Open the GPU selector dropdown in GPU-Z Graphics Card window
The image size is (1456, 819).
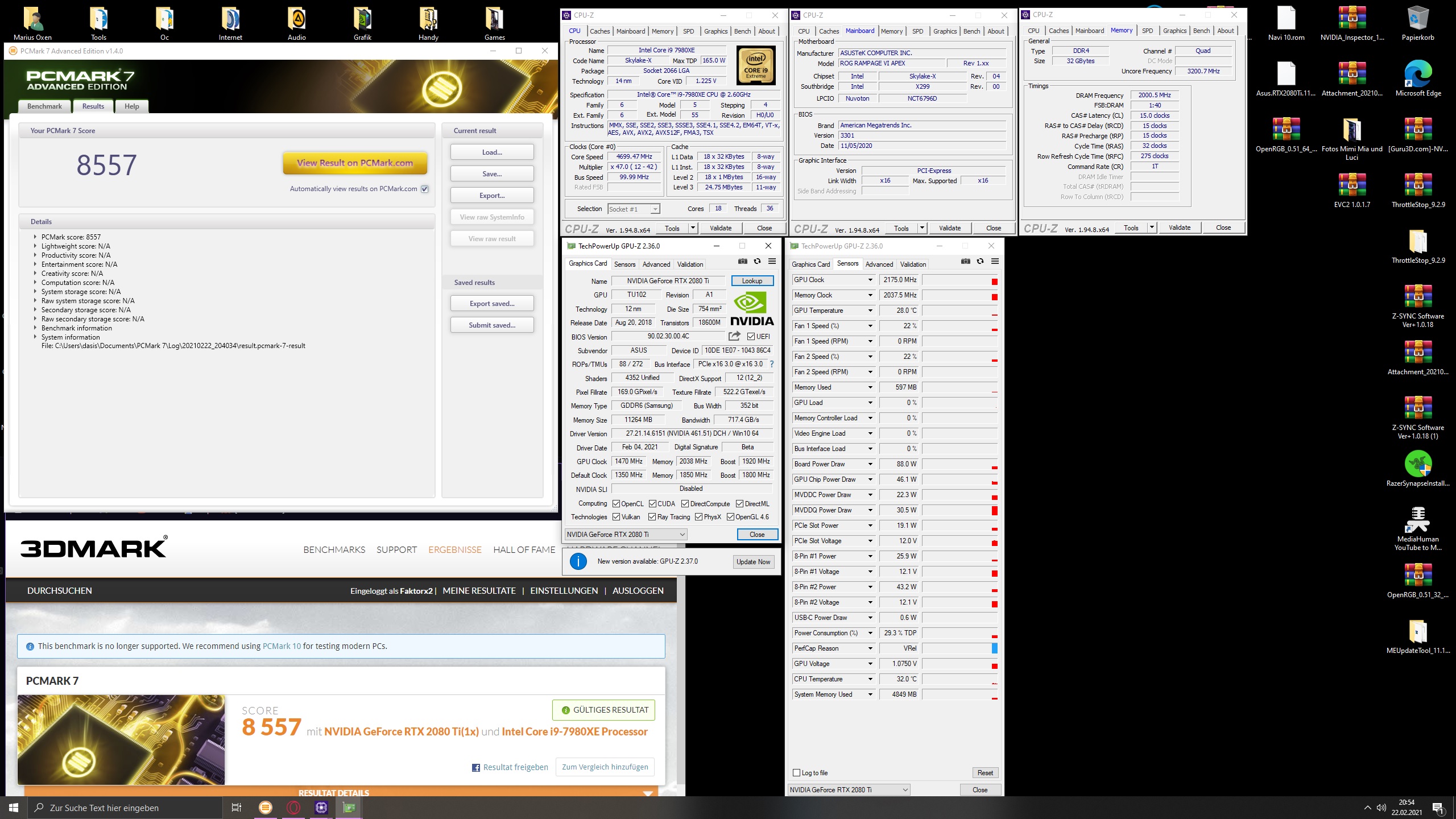tap(626, 535)
